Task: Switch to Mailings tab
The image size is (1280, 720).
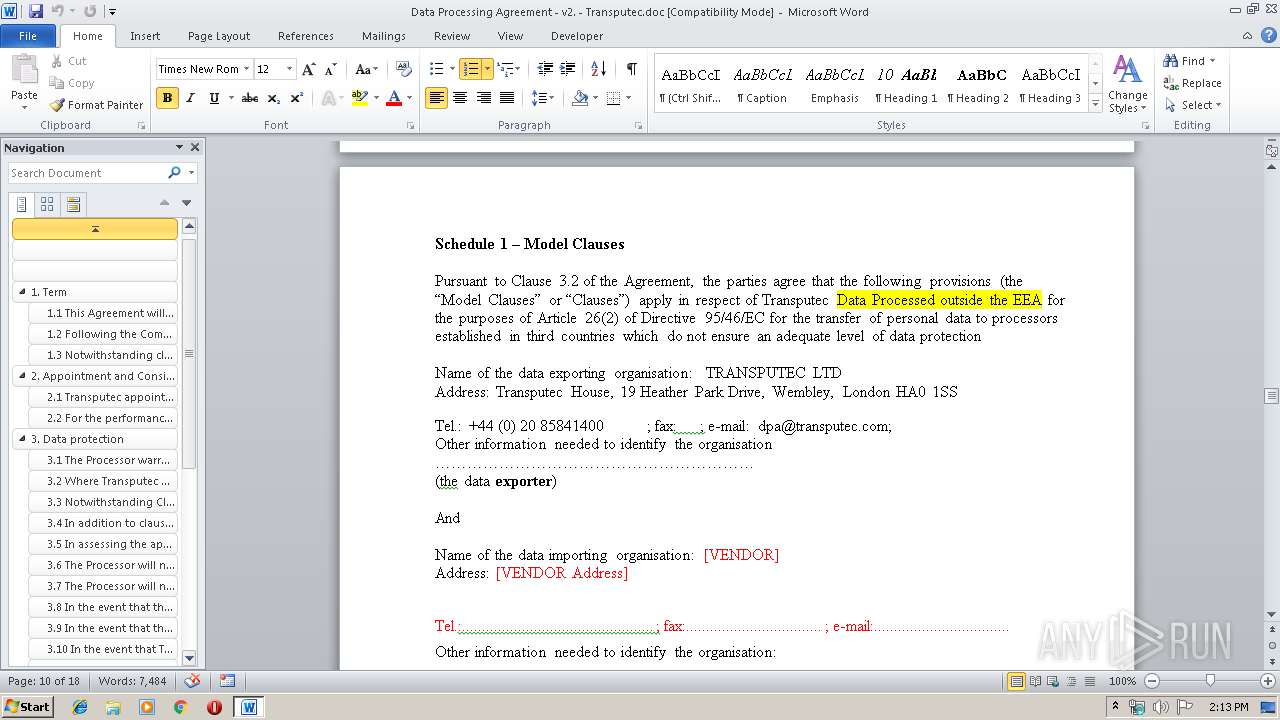Action: pos(384,36)
